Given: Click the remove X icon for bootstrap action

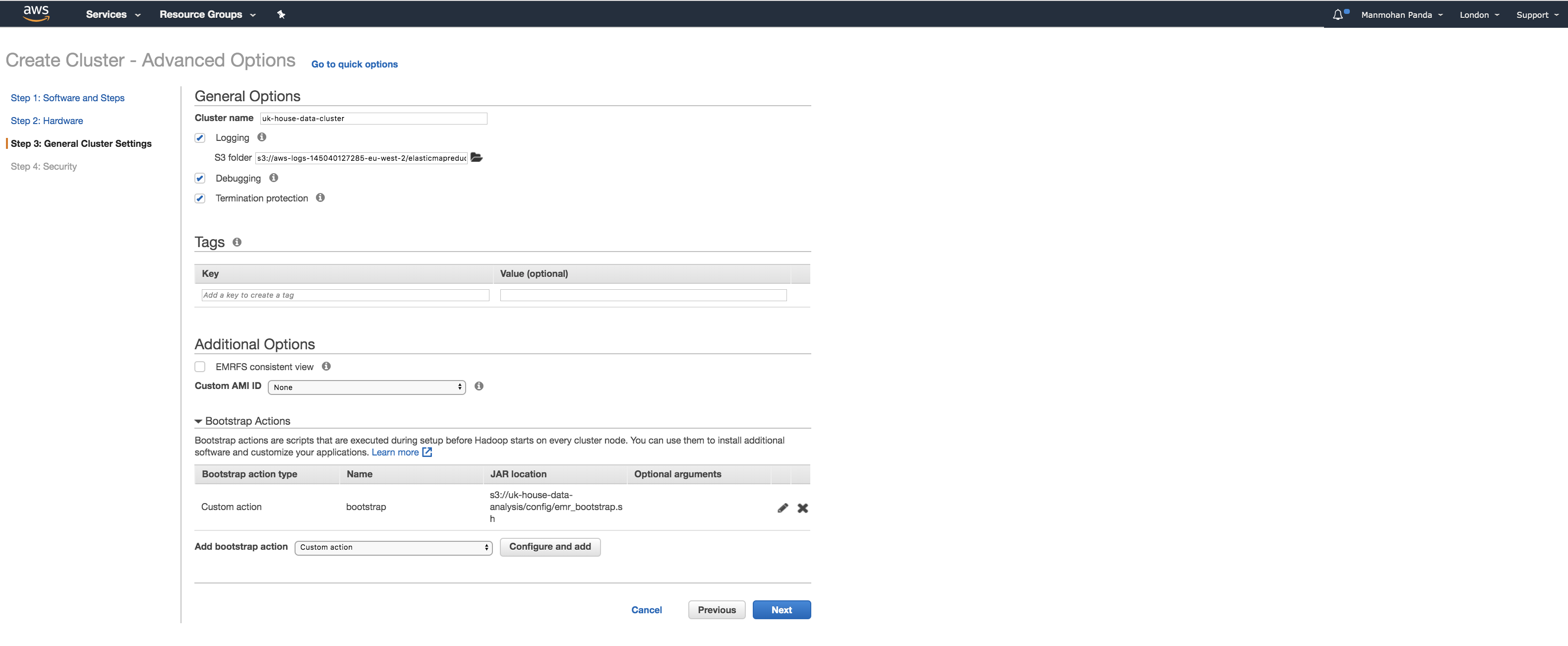Looking at the screenshot, I should (x=803, y=508).
